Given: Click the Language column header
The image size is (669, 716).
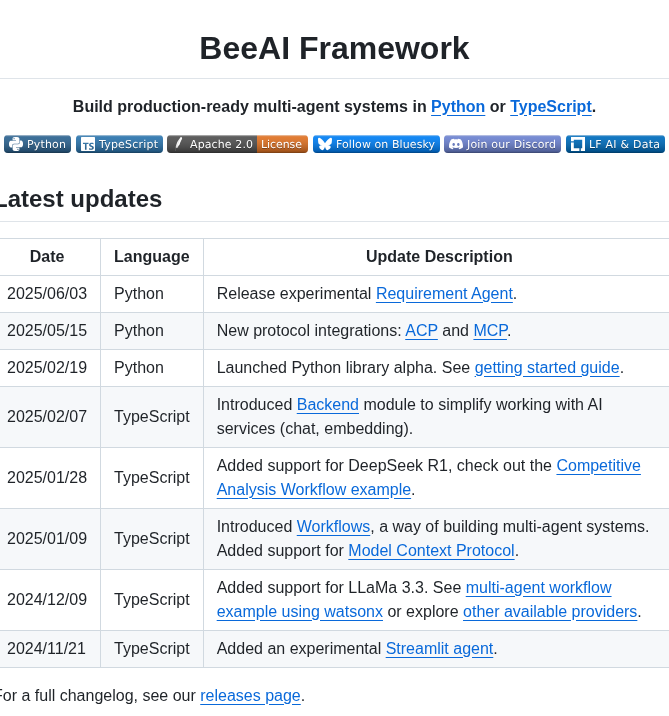Looking at the screenshot, I should (x=152, y=257).
